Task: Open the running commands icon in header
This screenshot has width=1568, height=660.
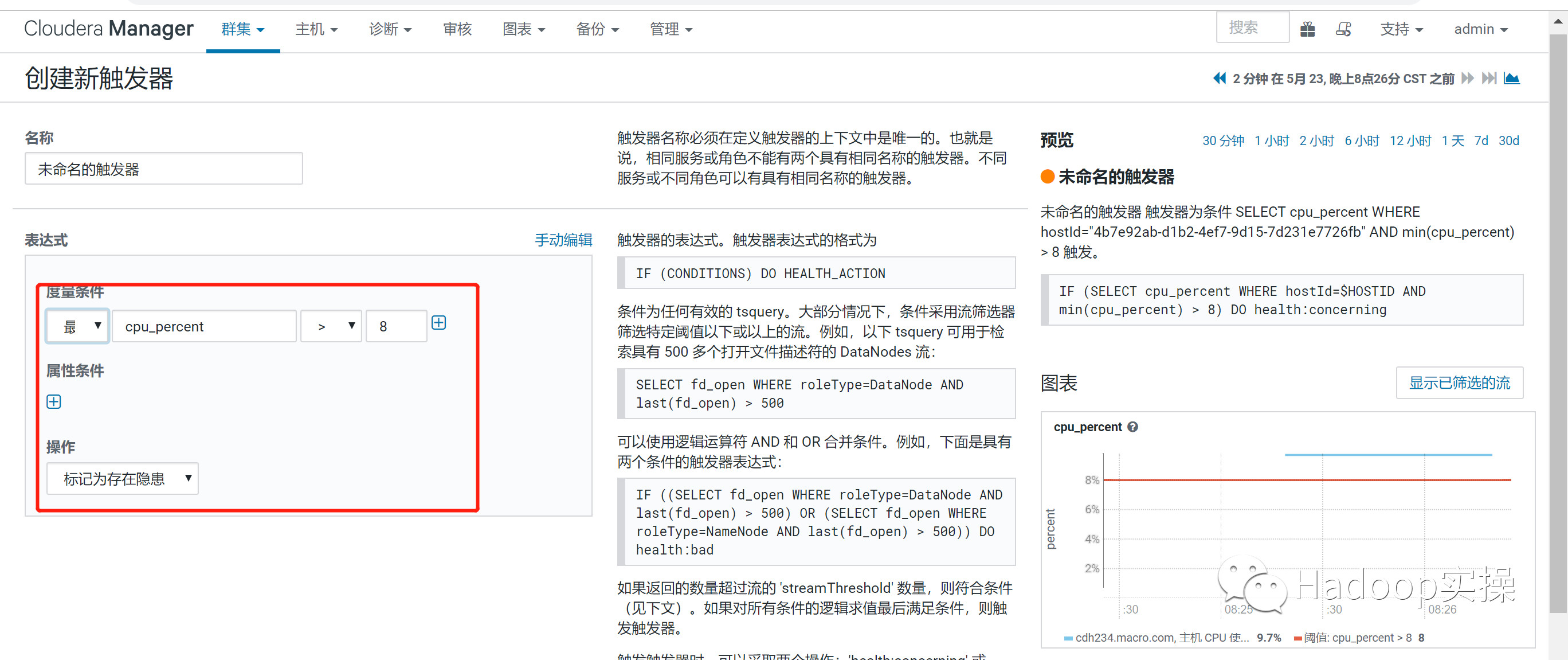Action: [1343, 29]
